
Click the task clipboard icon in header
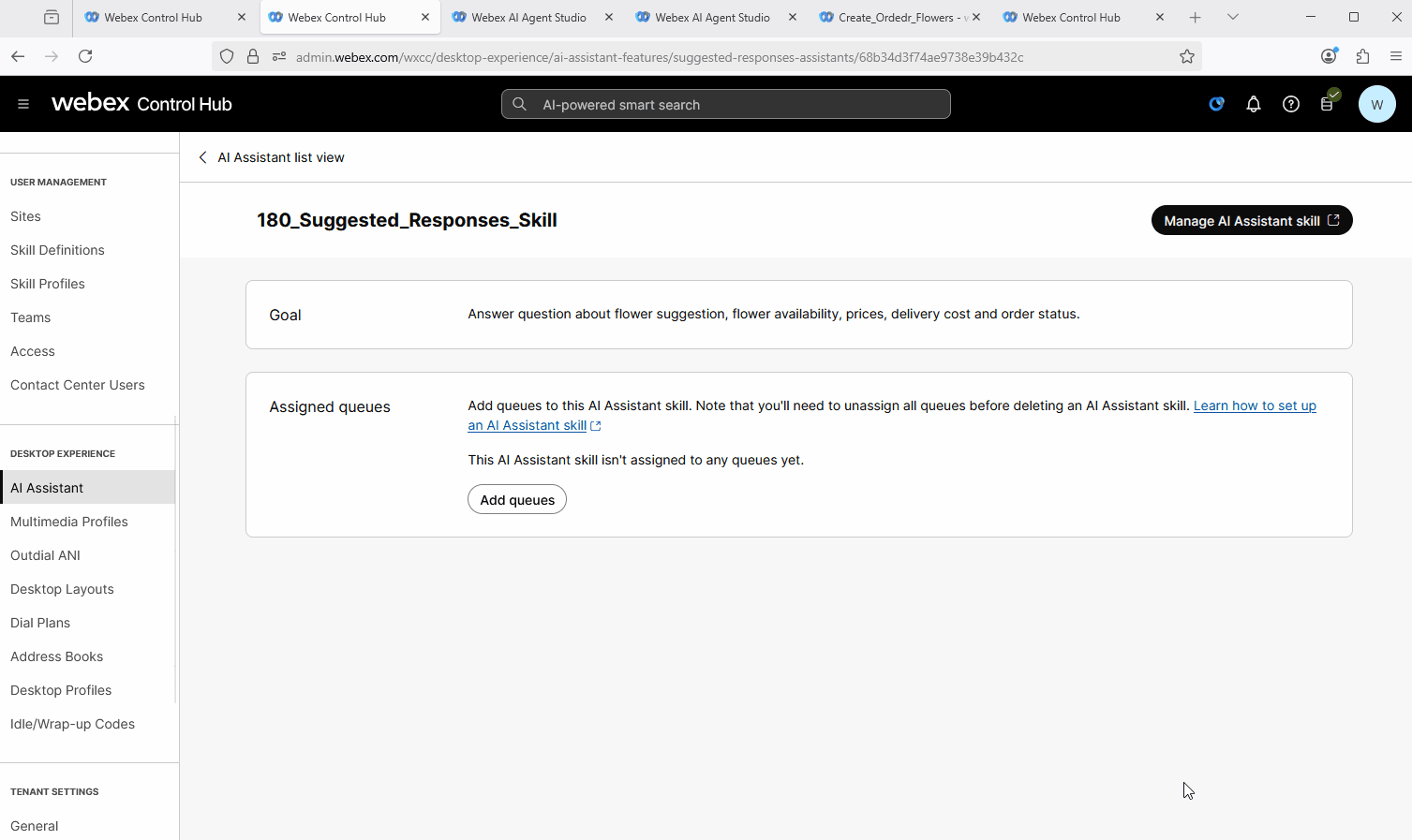(1328, 104)
